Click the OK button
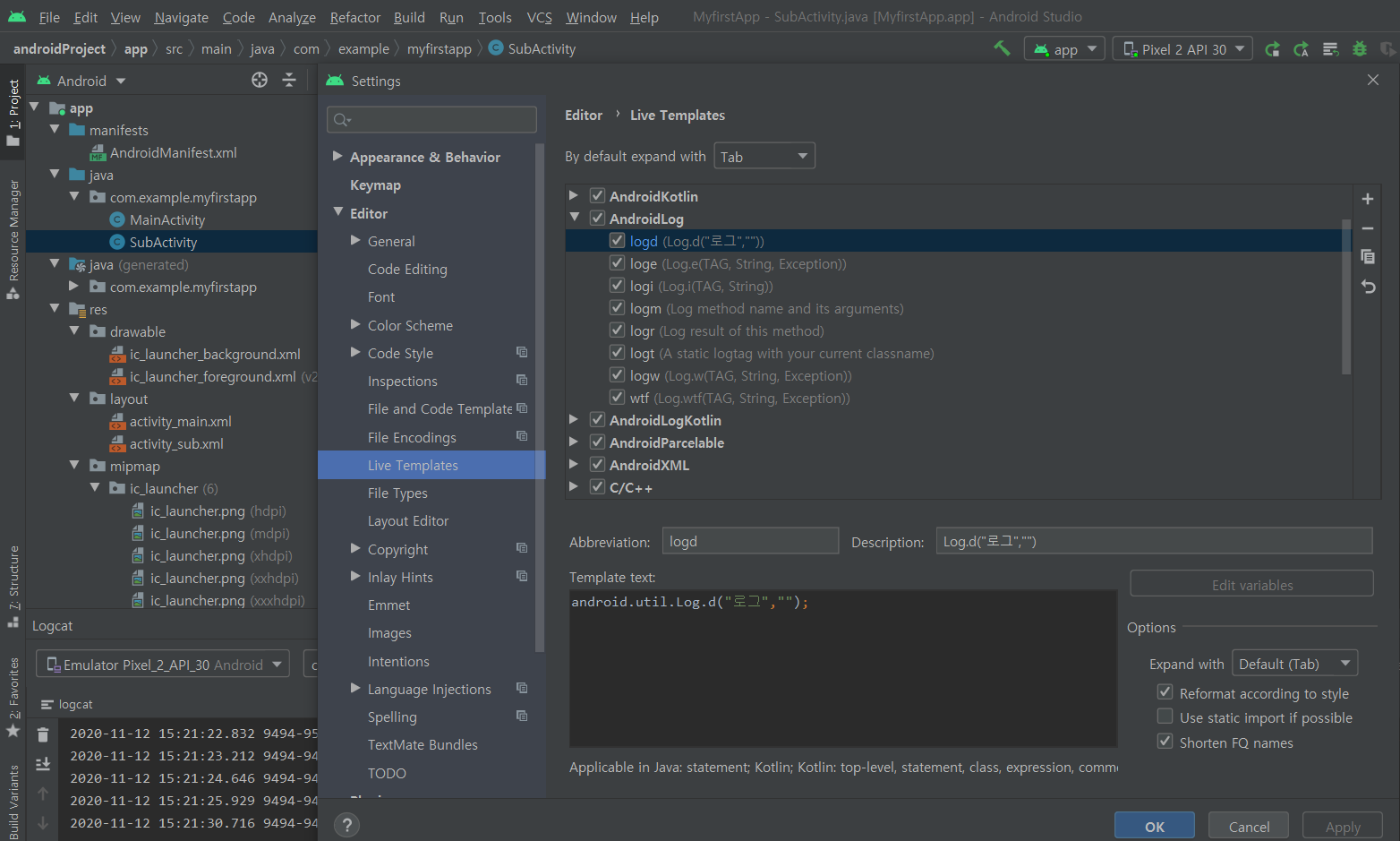1400x841 pixels. coord(1155,826)
